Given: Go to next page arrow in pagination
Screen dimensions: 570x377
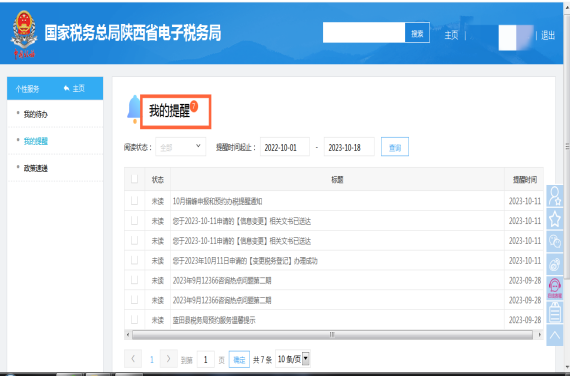Looking at the screenshot, I should click(168, 359).
